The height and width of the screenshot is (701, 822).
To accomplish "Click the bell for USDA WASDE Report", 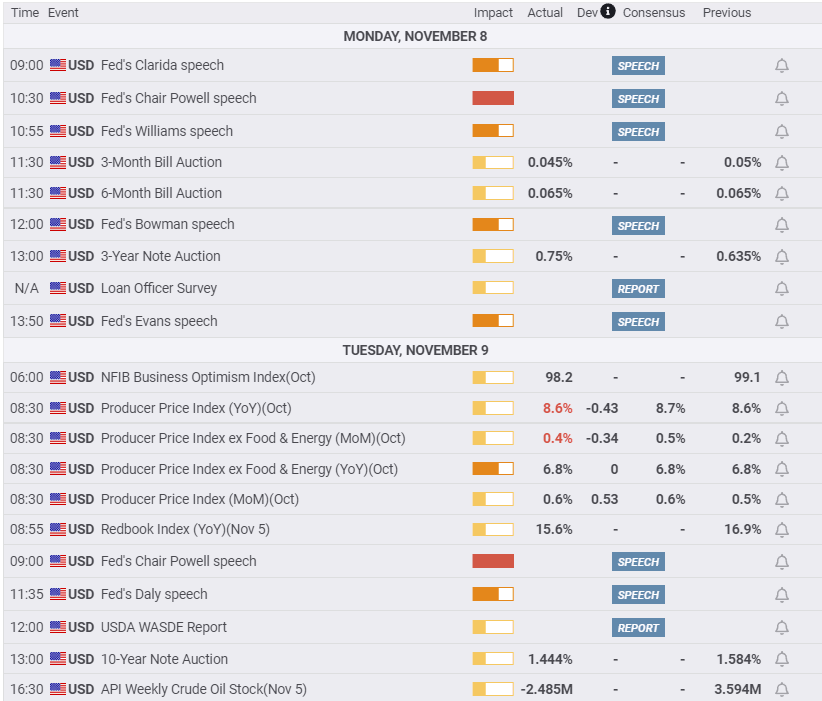I will pos(782,628).
